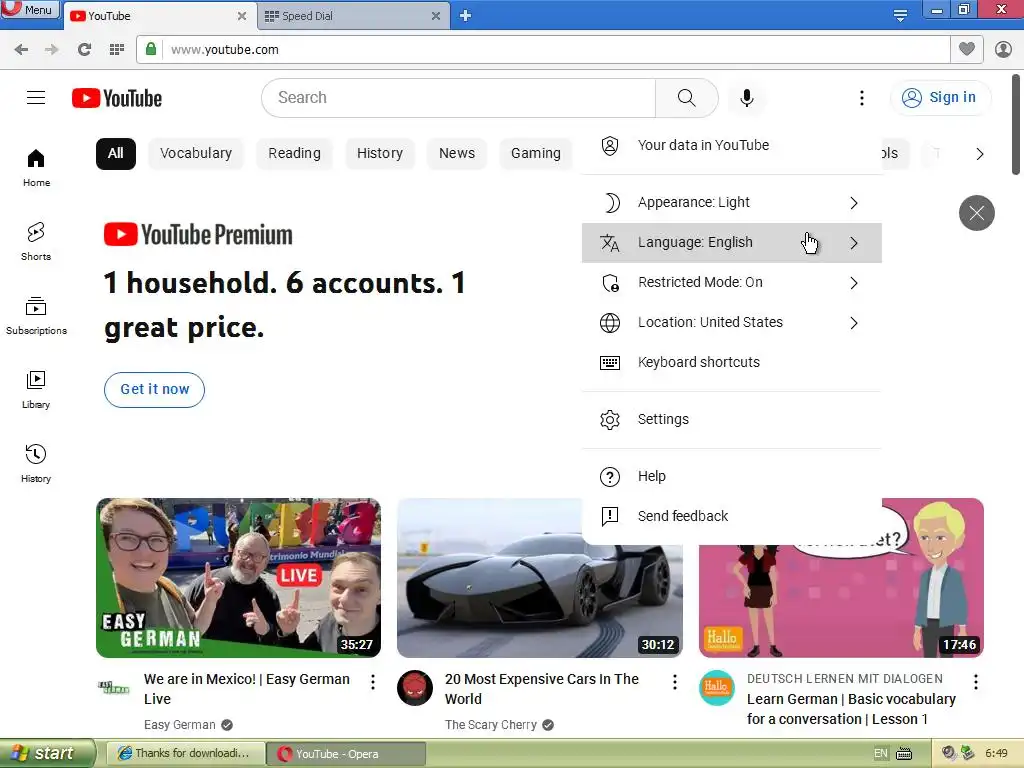Open History in the sidebar
Viewport: 1024px width, 768px height.
click(36, 464)
